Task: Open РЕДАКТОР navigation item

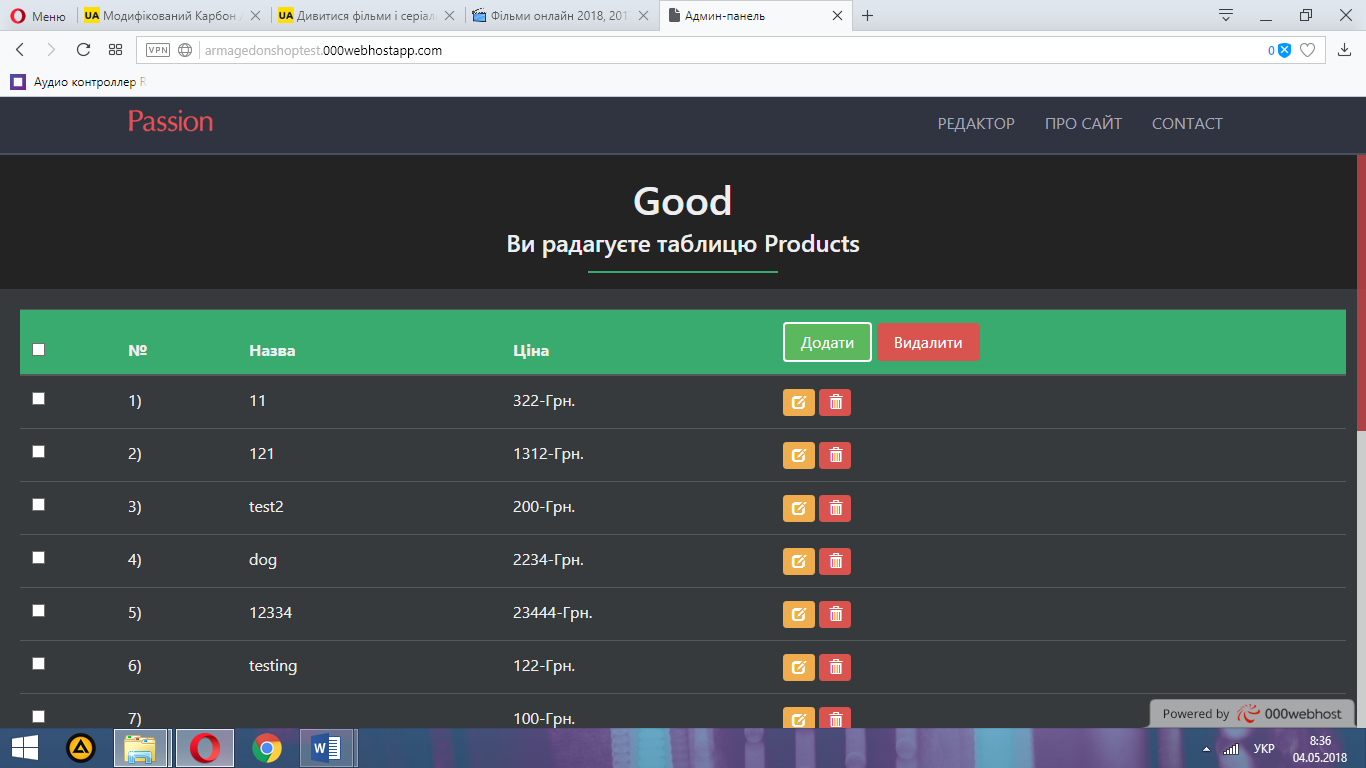Action: click(976, 124)
